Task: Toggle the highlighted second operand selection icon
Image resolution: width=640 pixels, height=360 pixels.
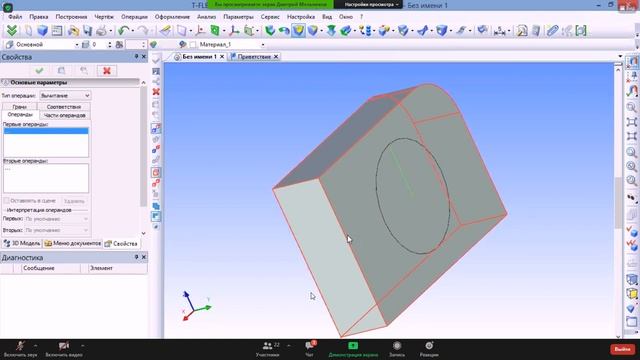Action: click(156, 172)
